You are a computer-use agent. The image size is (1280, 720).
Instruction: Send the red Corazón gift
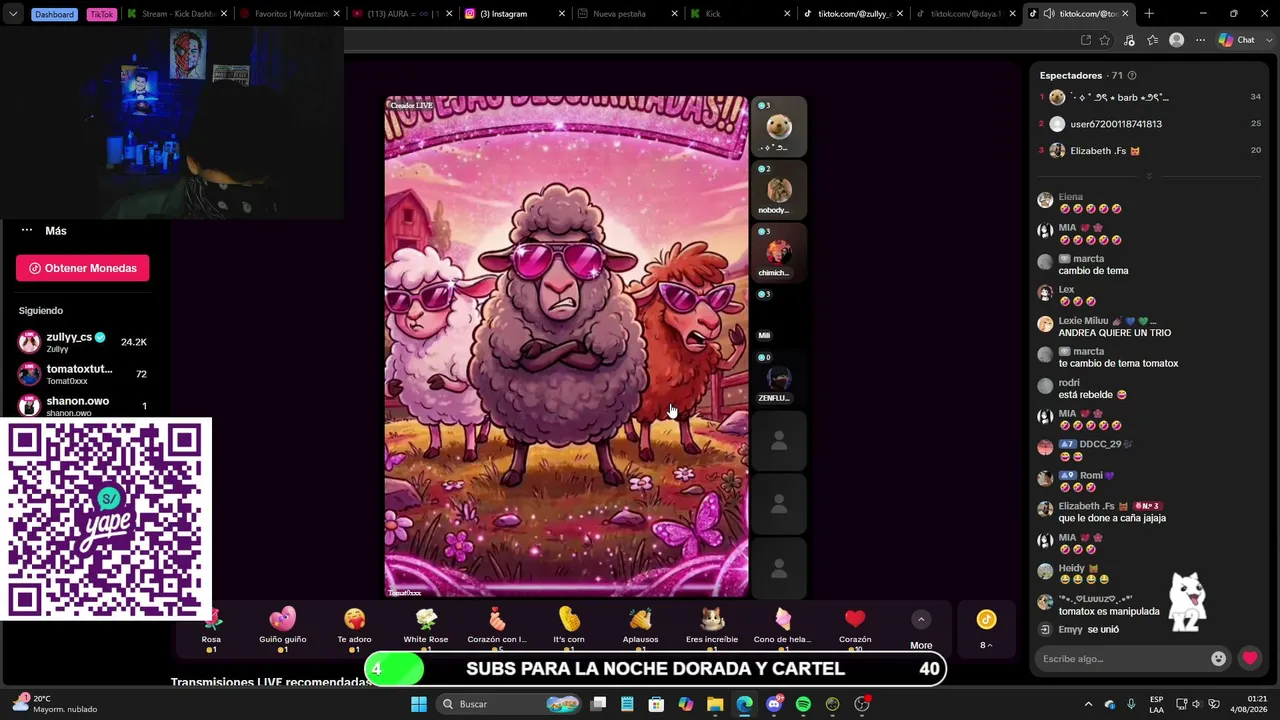pos(855,629)
